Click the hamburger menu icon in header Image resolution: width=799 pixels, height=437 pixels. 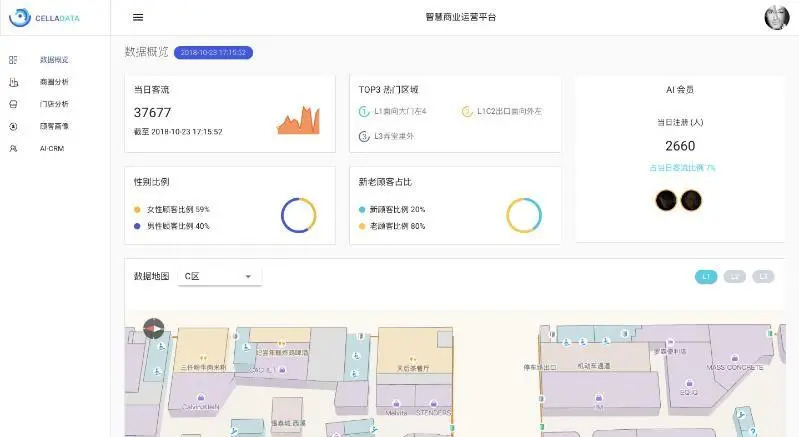pyautogui.click(x=138, y=17)
